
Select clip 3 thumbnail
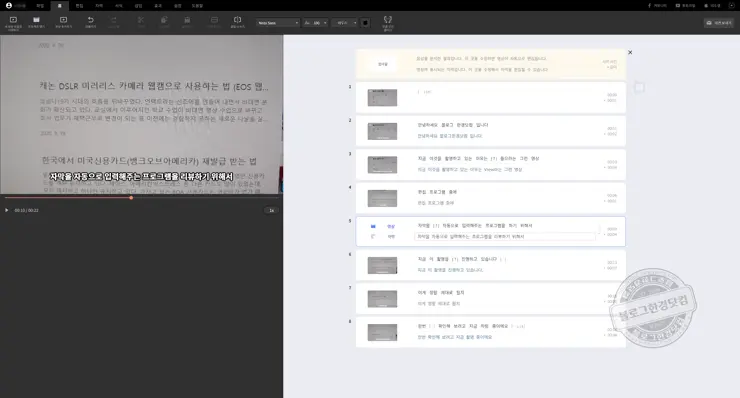tap(382, 165)
